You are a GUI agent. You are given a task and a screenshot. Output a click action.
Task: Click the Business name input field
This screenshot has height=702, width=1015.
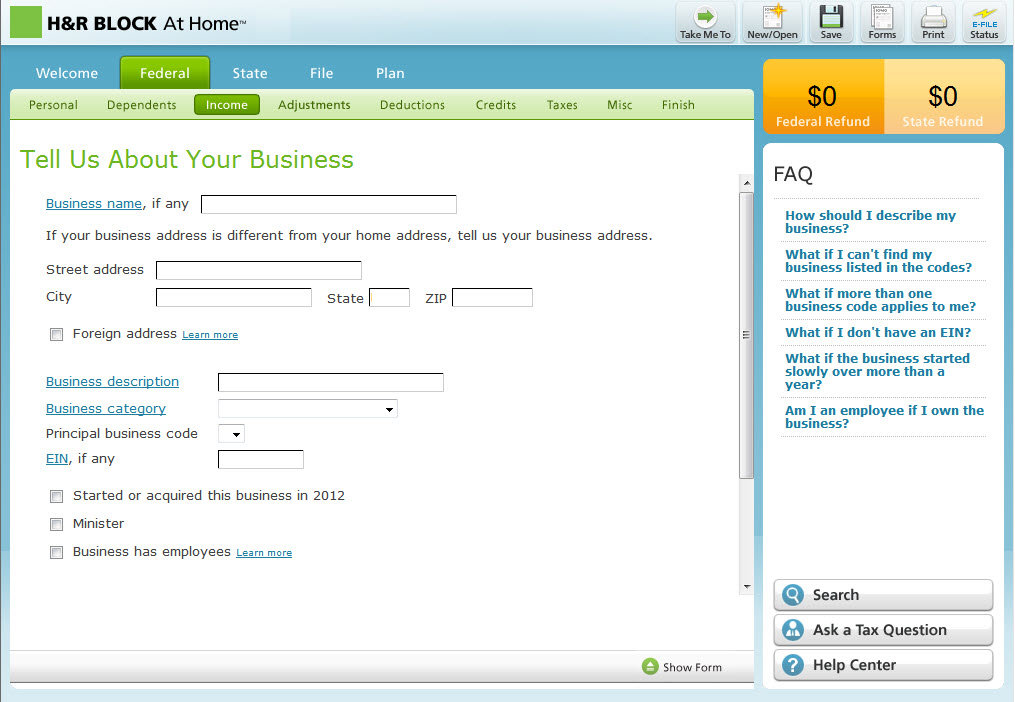point(328,205)
